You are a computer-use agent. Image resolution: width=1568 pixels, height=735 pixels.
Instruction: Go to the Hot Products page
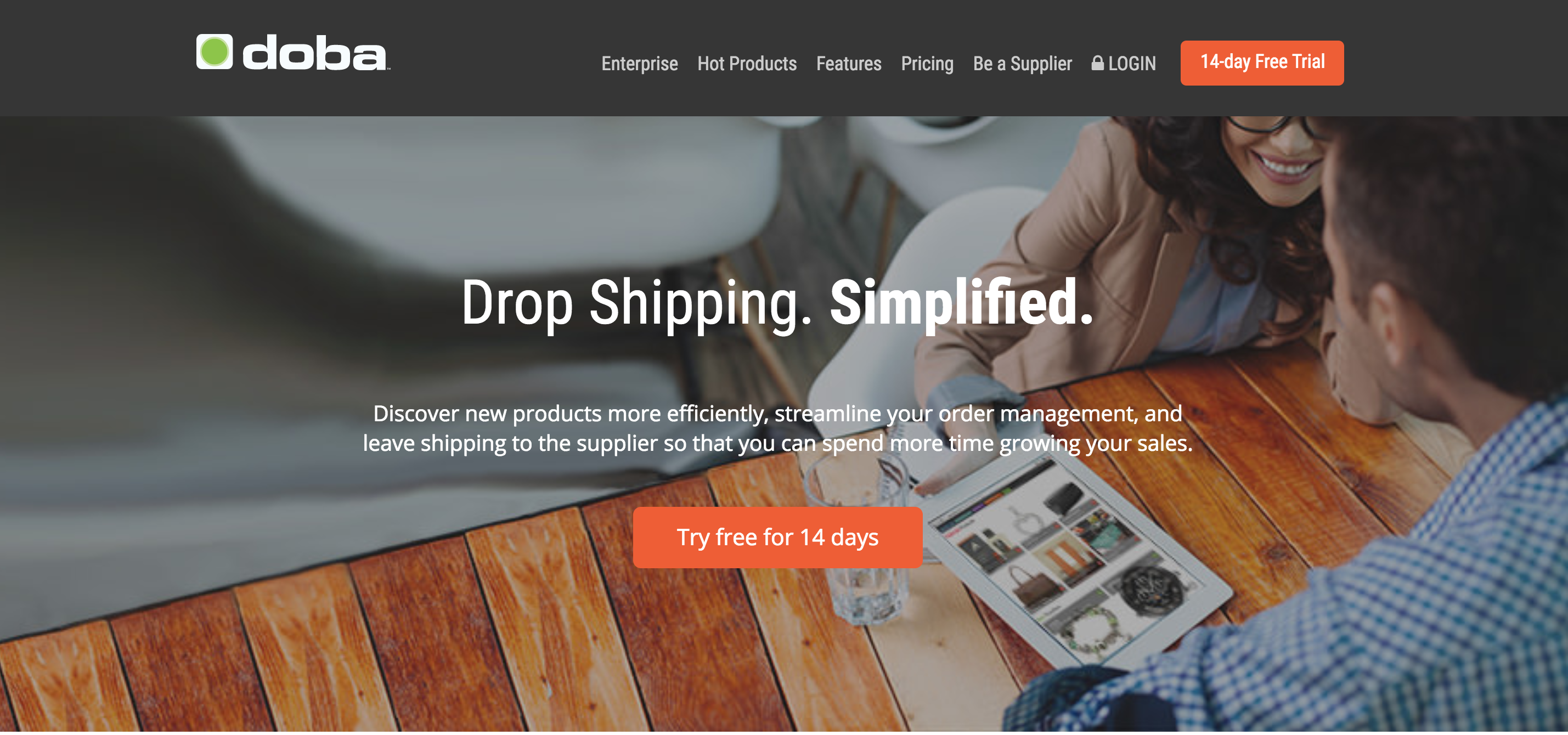click(747, 63)
